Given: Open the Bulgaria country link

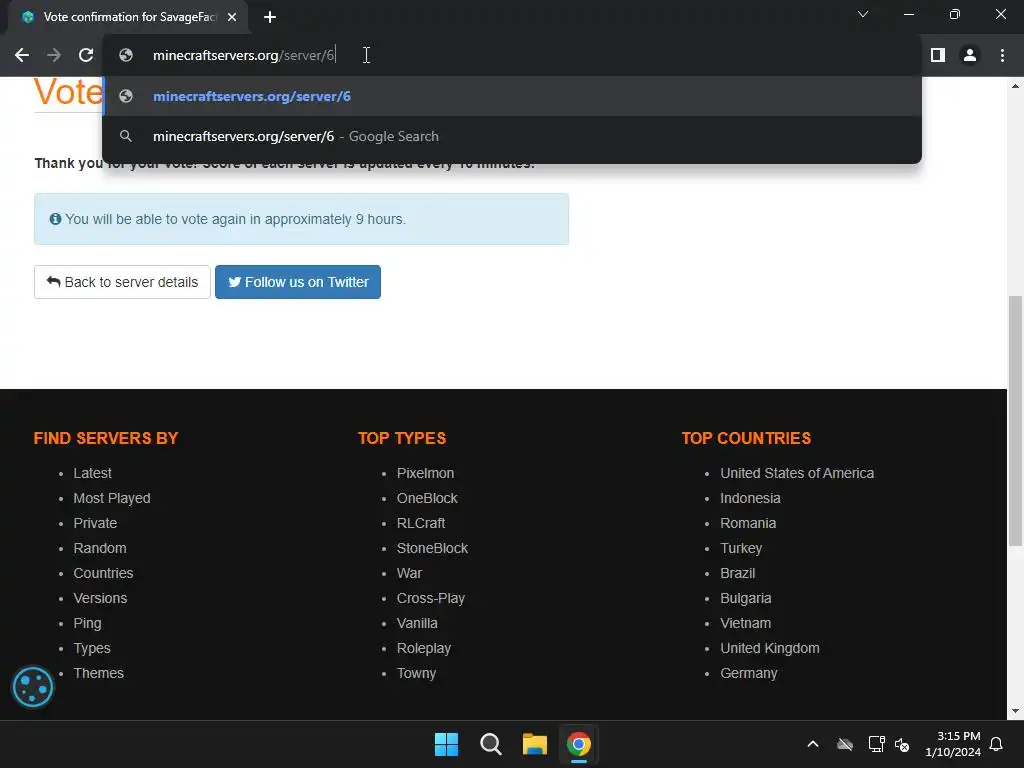Looking at the screenshot, I should [x=746, y=598].
